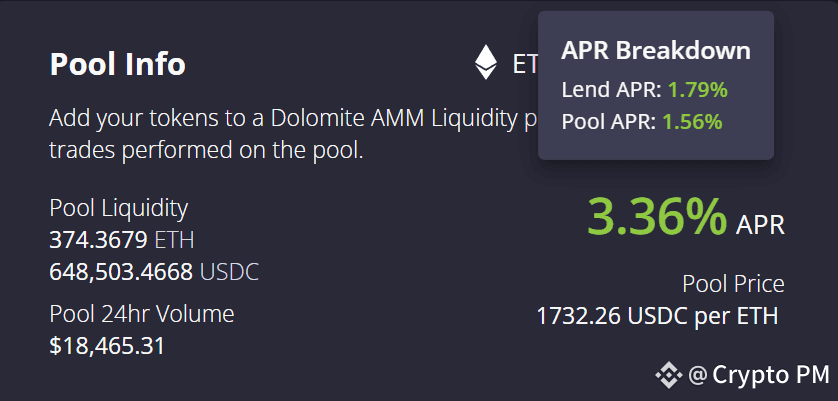Image resolution: width=838 pixels, height=401 pixels.
Task: Click the 1732.26 USDC per ETH price
Action: pyautogui.click(x=657, y=317)
